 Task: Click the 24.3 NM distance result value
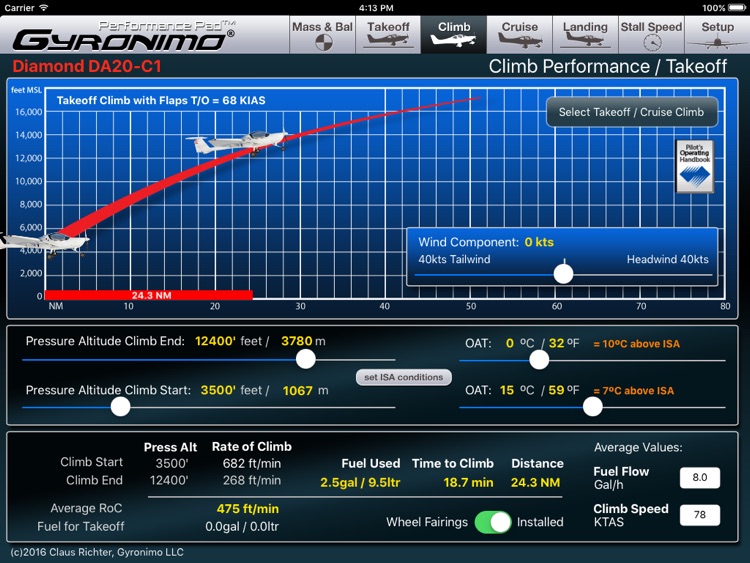(535, 482)
